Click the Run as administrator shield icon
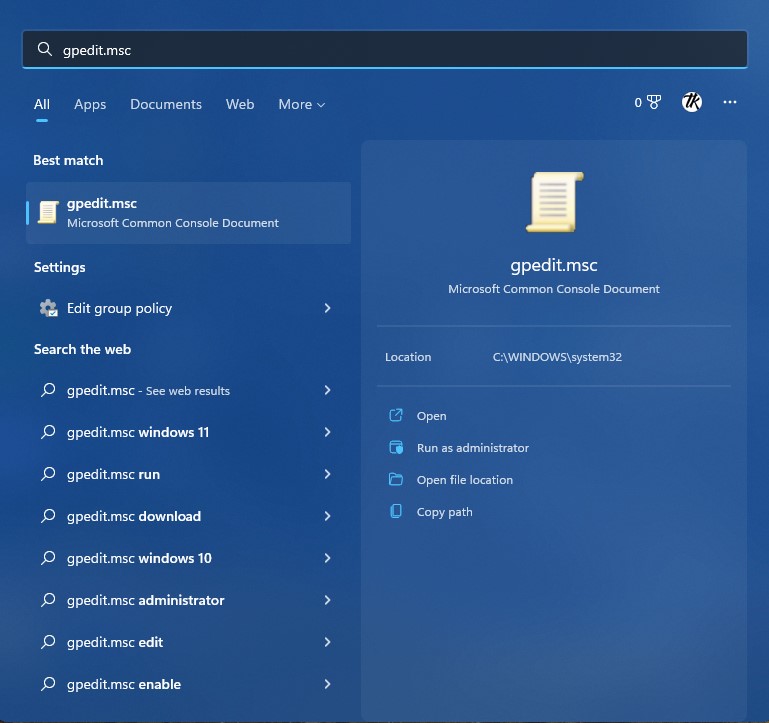This screenshot has height=723, width=769. 396,447
